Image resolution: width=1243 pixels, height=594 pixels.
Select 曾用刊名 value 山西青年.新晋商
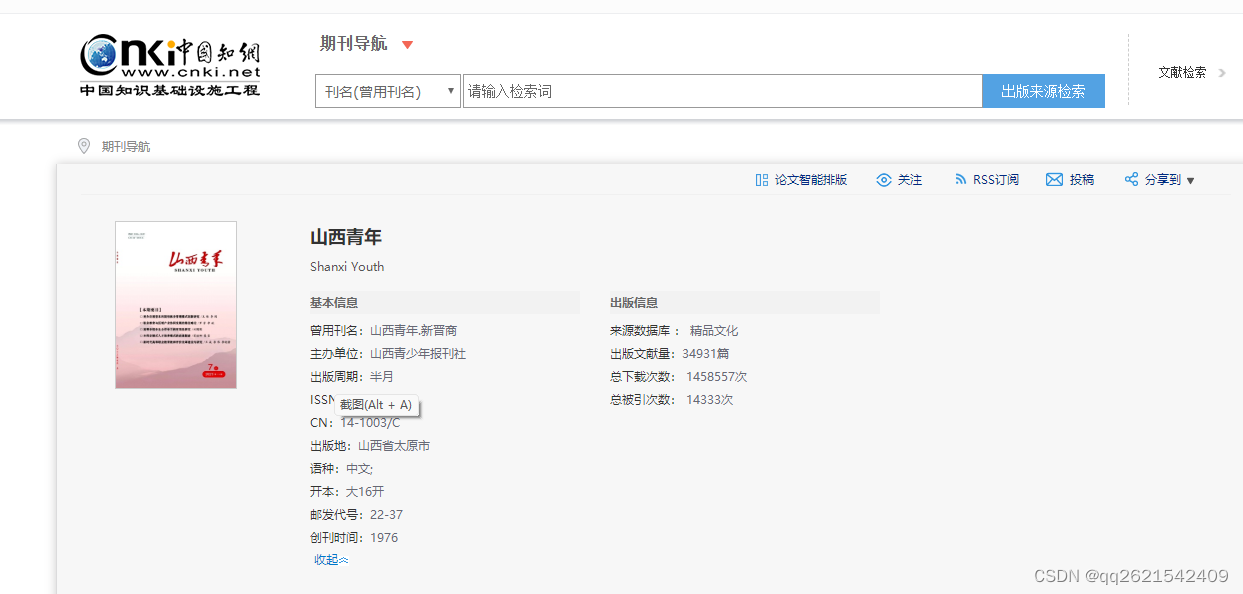coord(414,331)
